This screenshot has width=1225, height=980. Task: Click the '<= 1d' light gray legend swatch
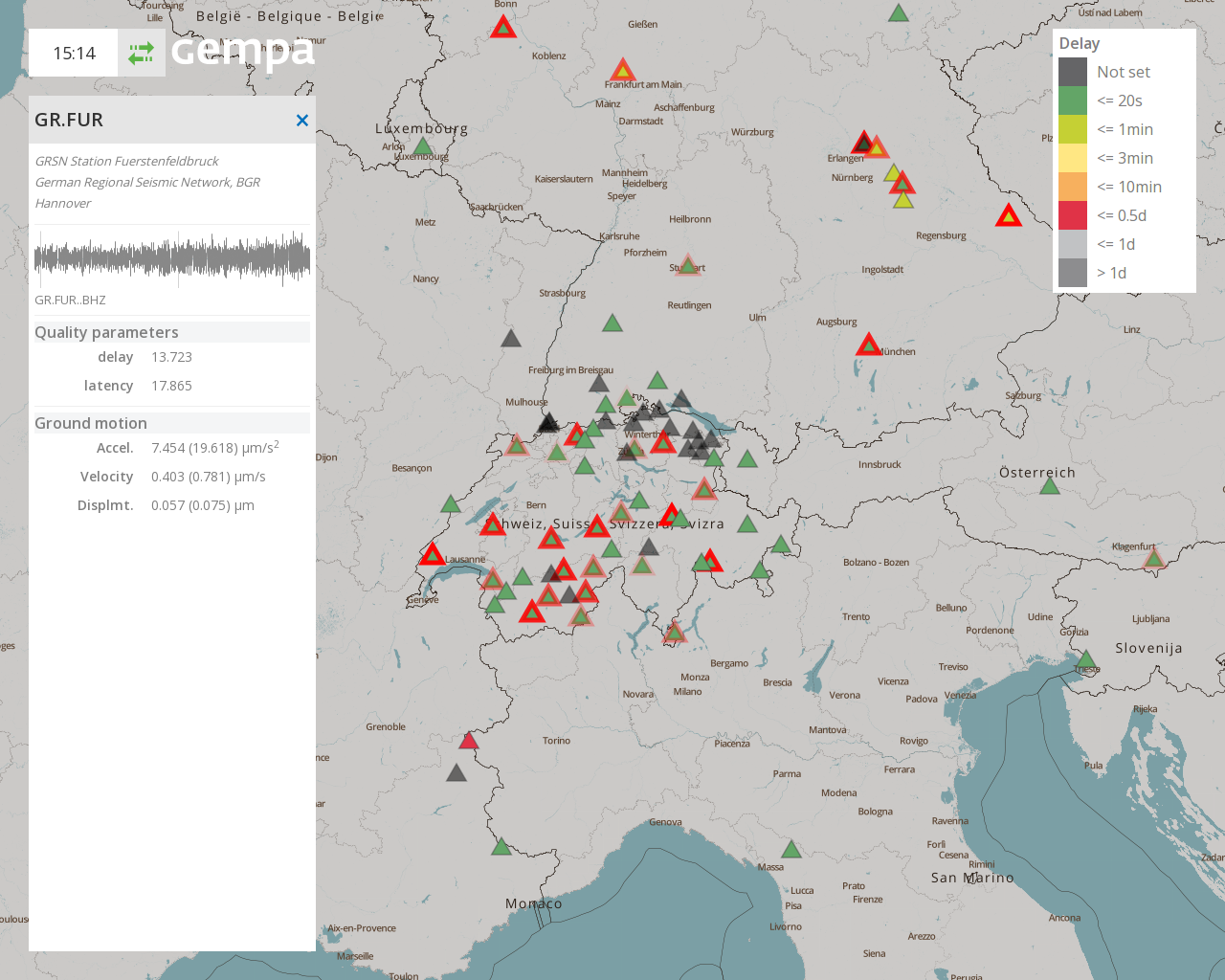pyautogui.click(x=1073, y=244)
